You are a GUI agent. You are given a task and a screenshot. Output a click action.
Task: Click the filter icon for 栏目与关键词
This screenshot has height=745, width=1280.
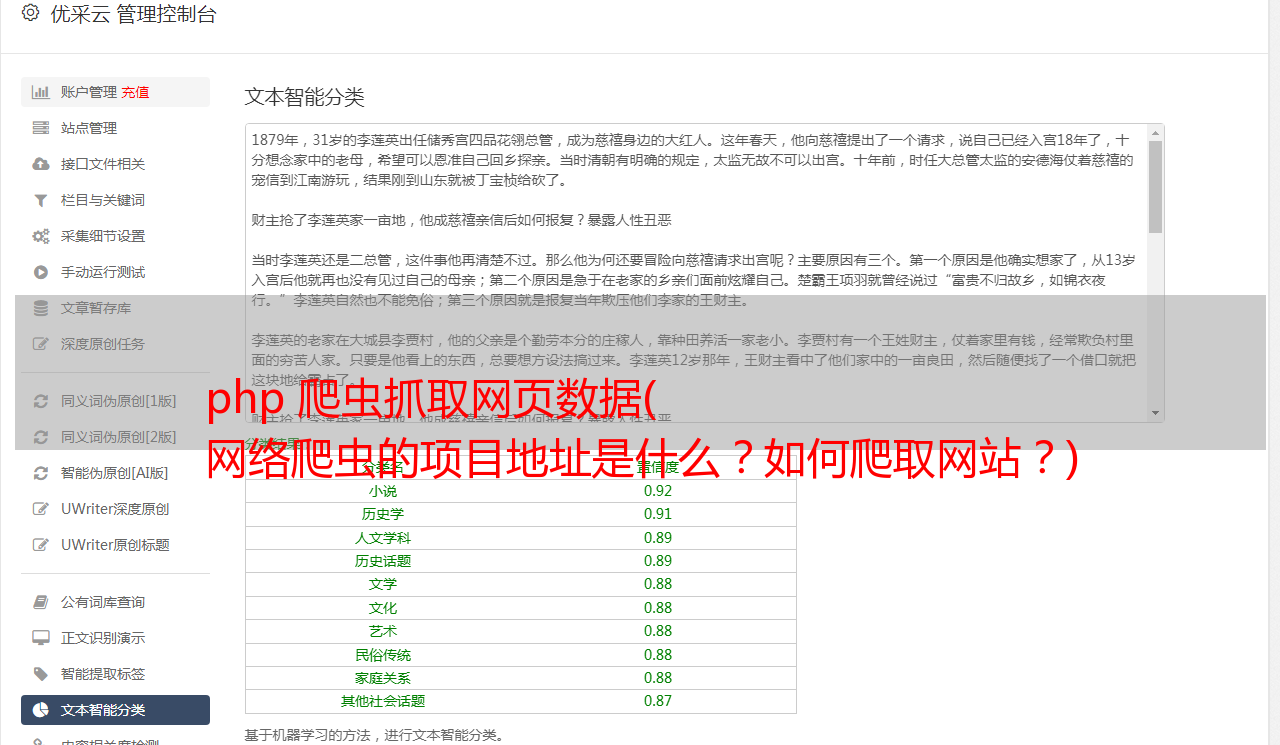click(x=41, y=200)
